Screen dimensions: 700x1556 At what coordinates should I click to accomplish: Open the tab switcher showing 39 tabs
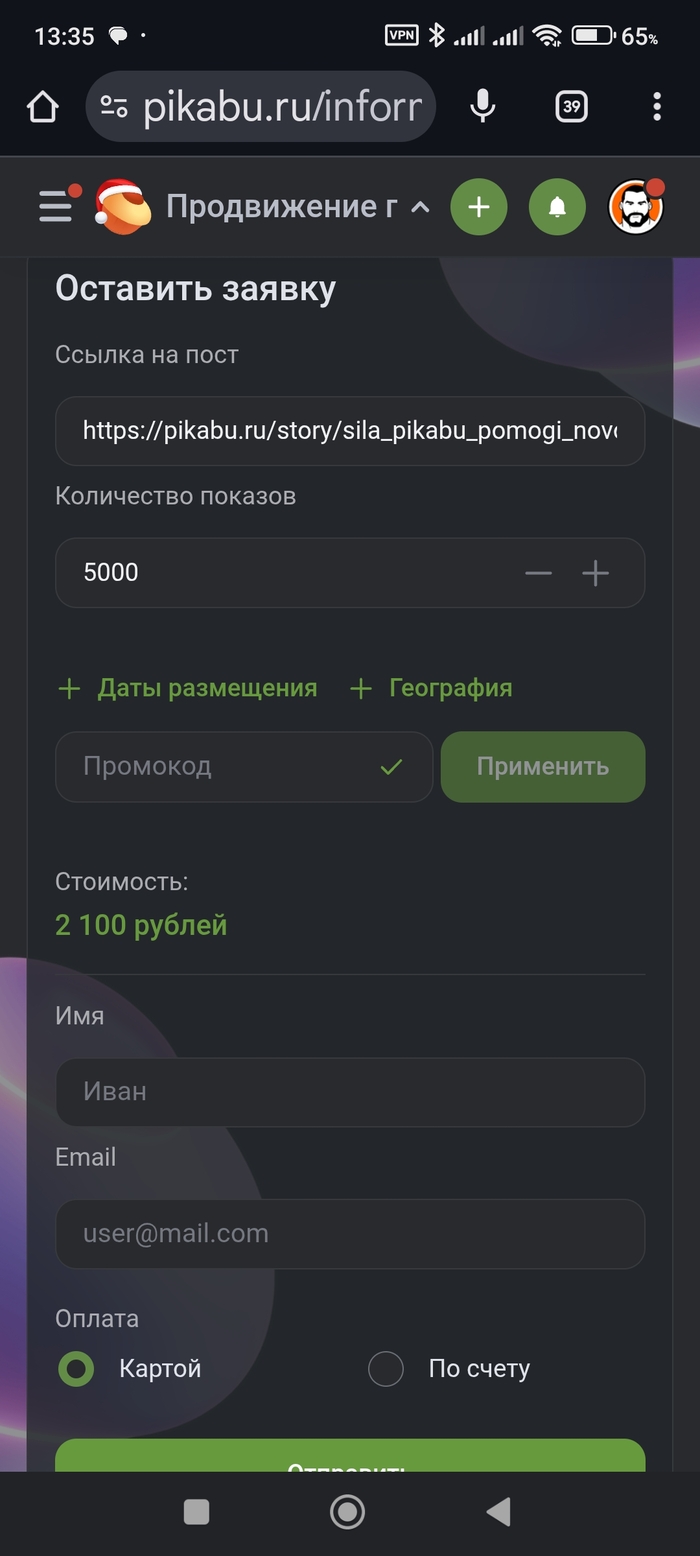(571, 107)
